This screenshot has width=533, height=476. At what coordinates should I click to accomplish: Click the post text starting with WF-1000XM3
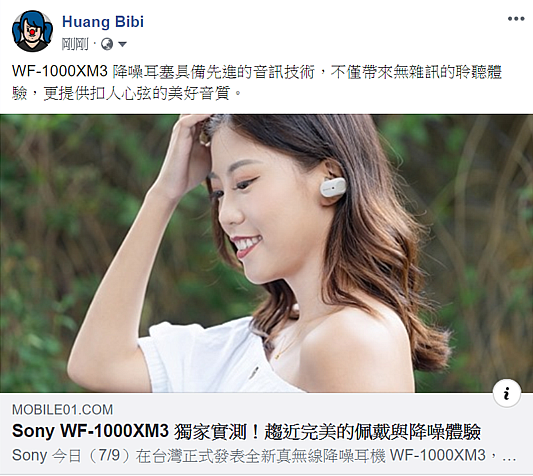pyautogui.click(x=257, y=82)
